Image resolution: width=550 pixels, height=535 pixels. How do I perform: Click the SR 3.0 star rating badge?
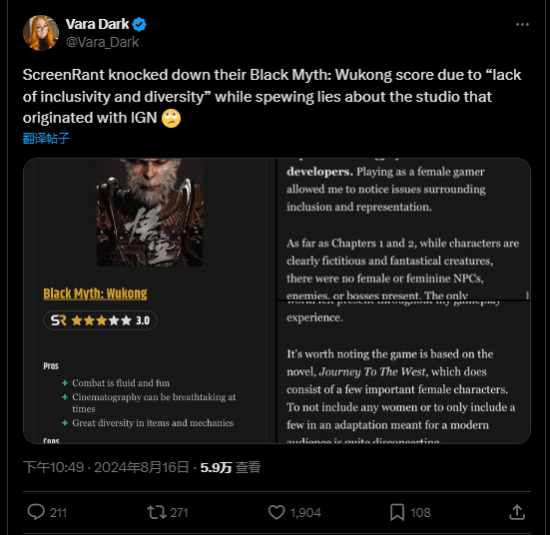100,320
